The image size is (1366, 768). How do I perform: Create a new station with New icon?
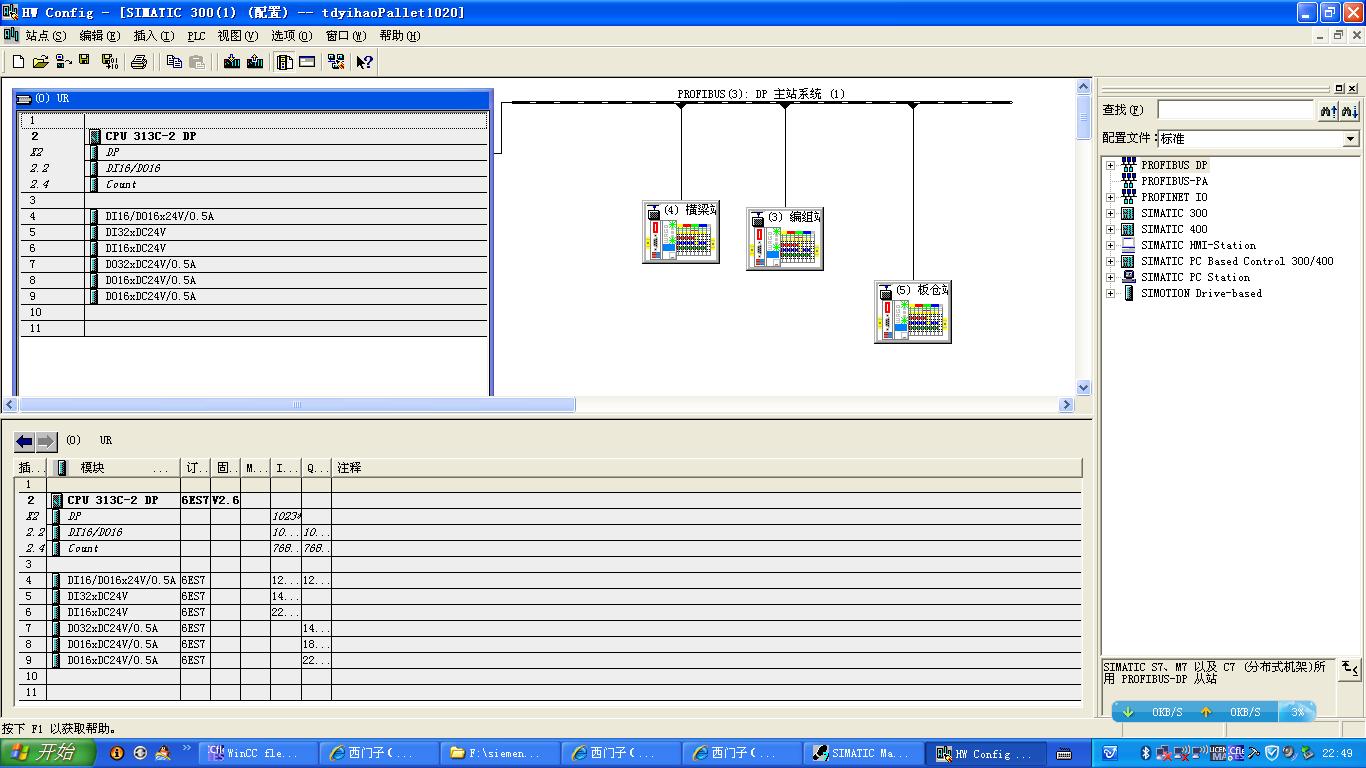(x=18, y=62)
